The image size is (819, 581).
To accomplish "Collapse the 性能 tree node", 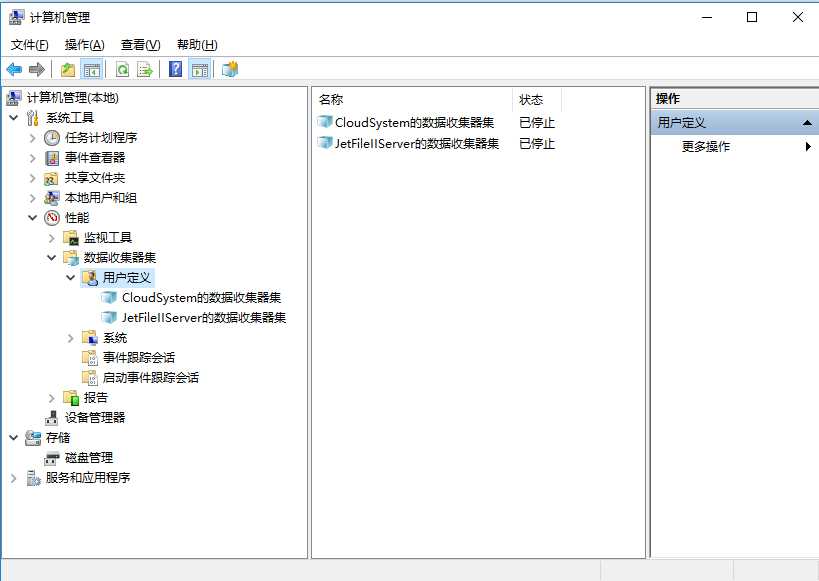I will (x=32, y=218).
